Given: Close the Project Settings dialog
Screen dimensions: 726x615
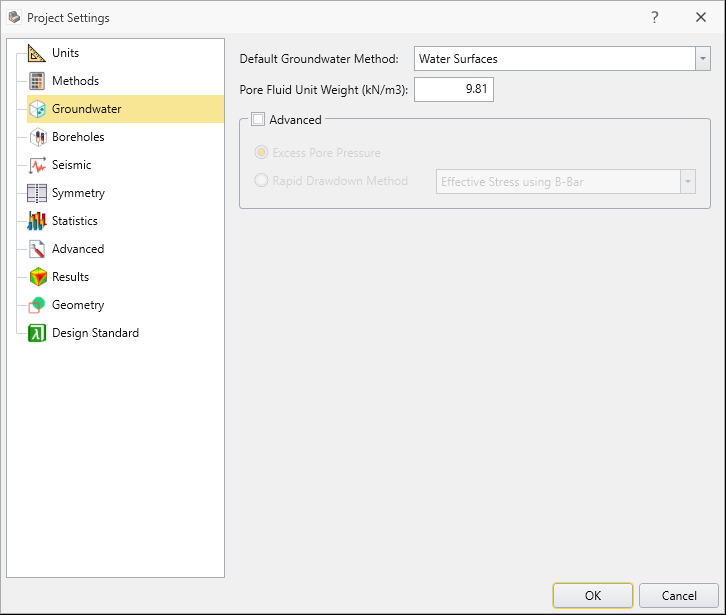Looking at the screenshot, I should 701,18.
